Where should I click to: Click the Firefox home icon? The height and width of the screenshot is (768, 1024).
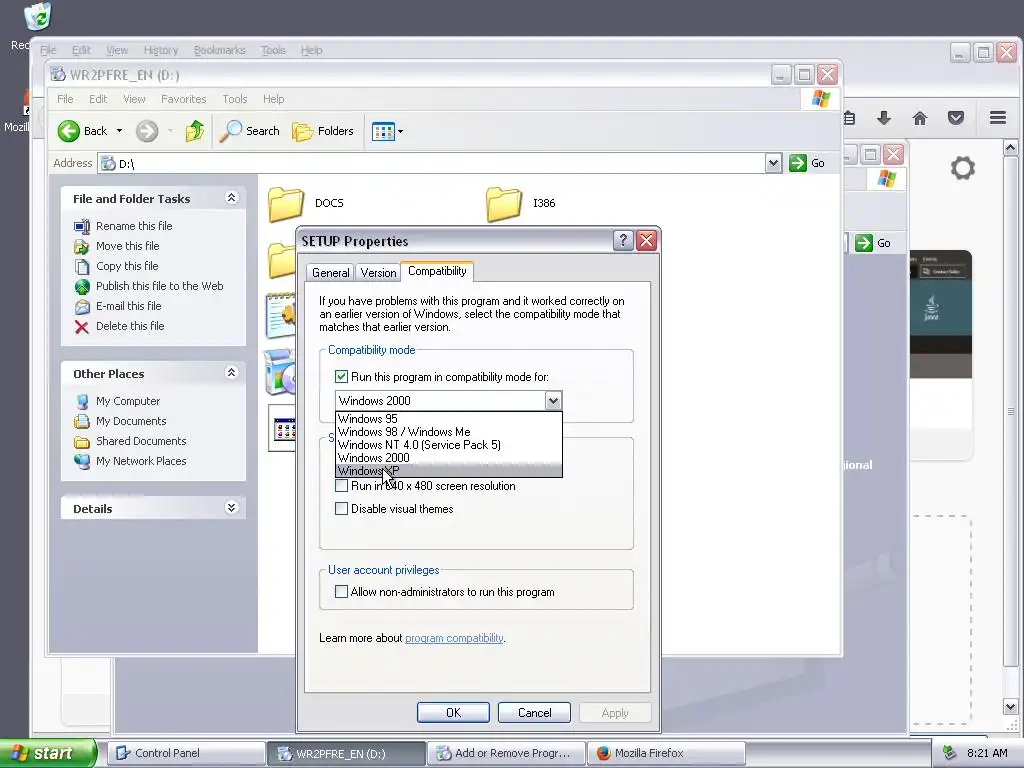coord(920,118)
